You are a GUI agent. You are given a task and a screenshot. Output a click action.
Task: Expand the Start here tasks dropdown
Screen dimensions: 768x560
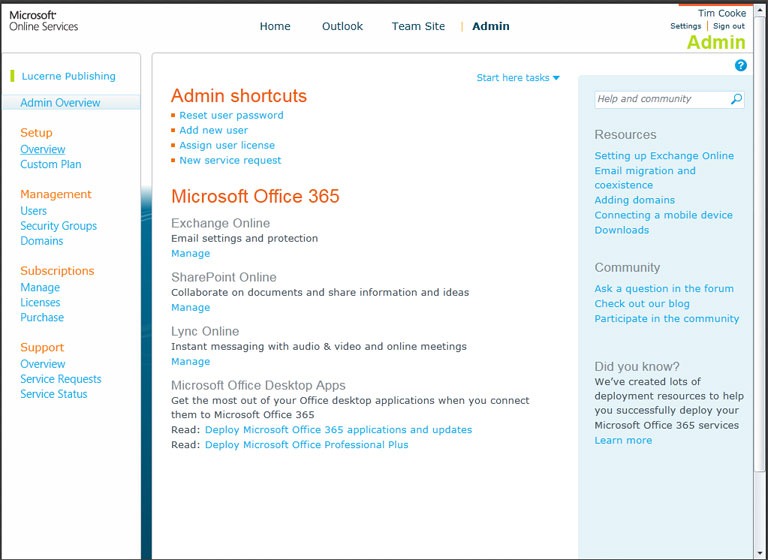(518, 78)
